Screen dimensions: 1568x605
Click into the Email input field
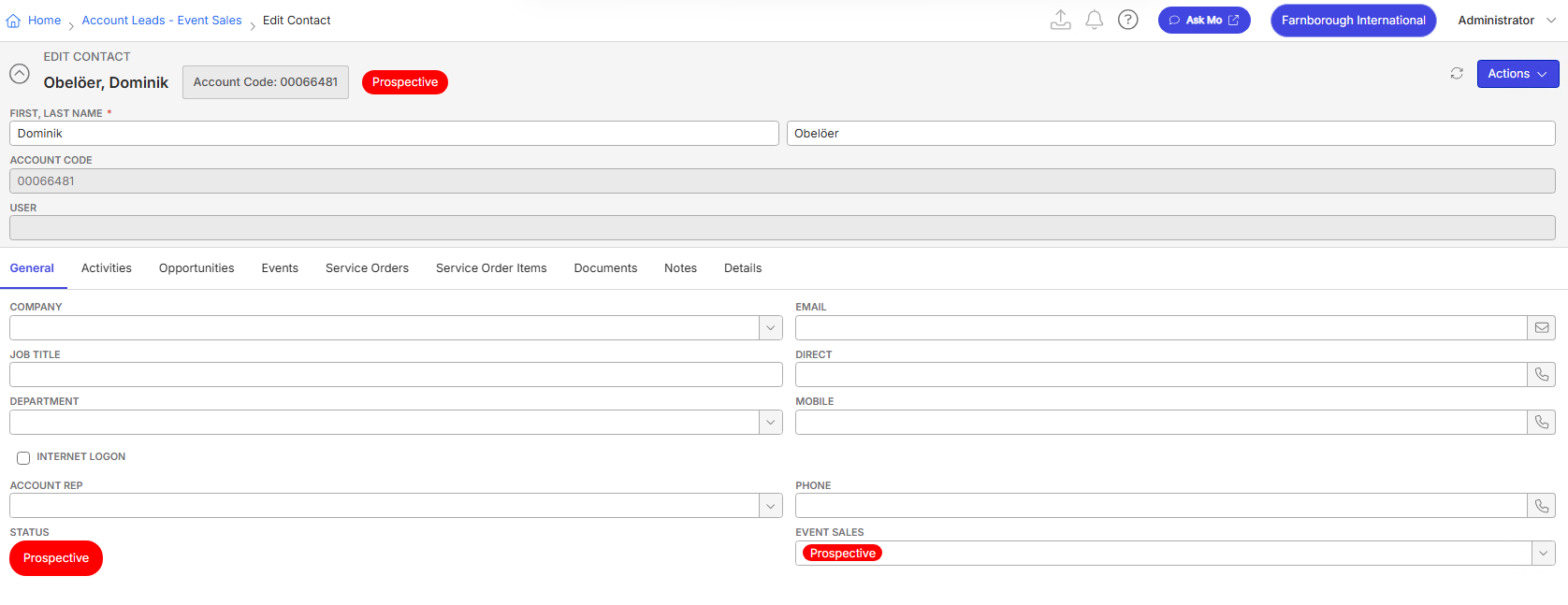tap(1161, 327)
